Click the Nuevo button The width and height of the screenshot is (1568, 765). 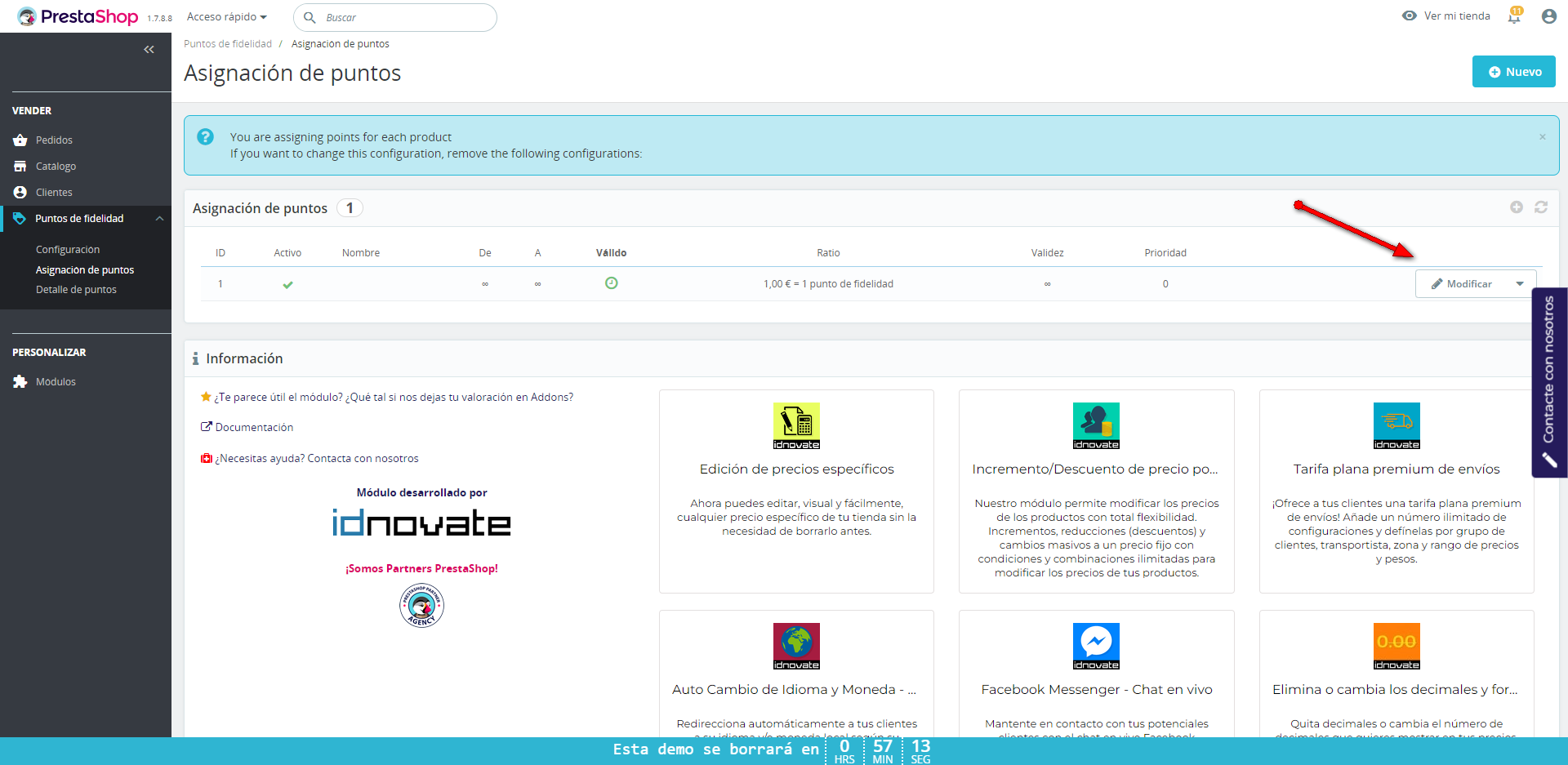pyautogui.click(x=1514, y=72)
